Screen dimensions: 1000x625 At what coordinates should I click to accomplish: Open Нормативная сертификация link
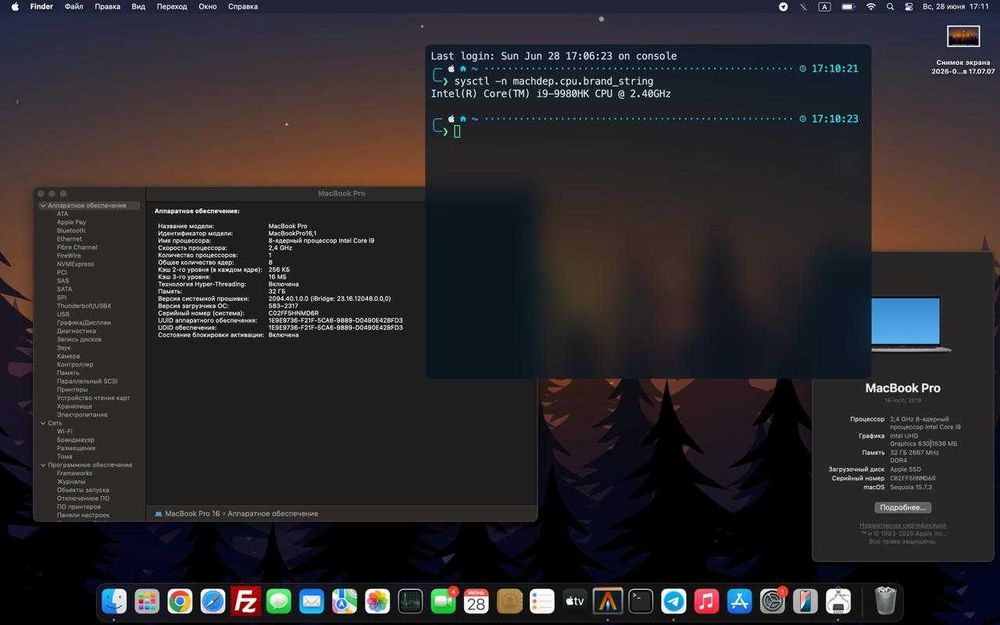click(x=902, y=526)
